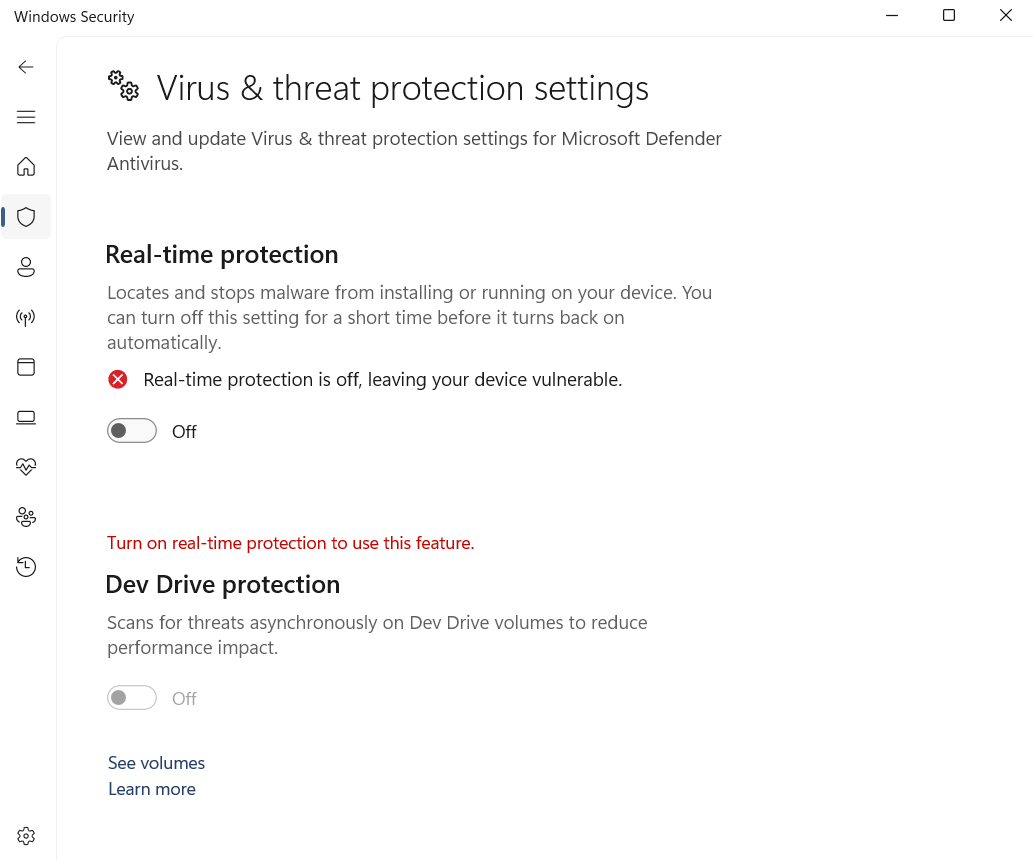Open Firewall & network protection icon
This screenshot has height=860, width=1033.
26,318
